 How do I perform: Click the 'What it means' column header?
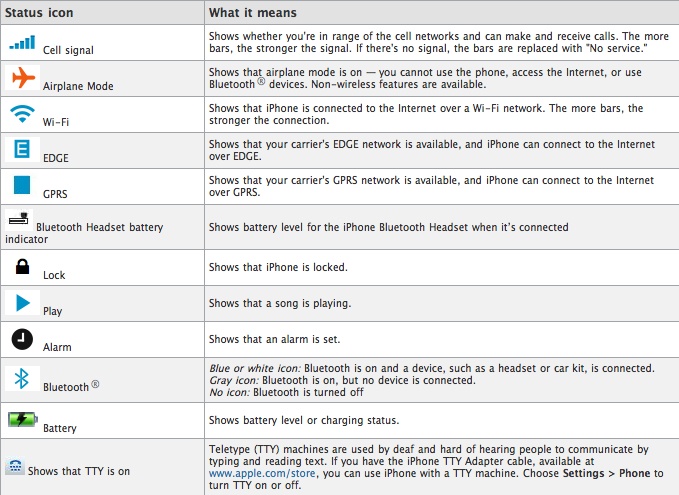(x=255, y=13)
